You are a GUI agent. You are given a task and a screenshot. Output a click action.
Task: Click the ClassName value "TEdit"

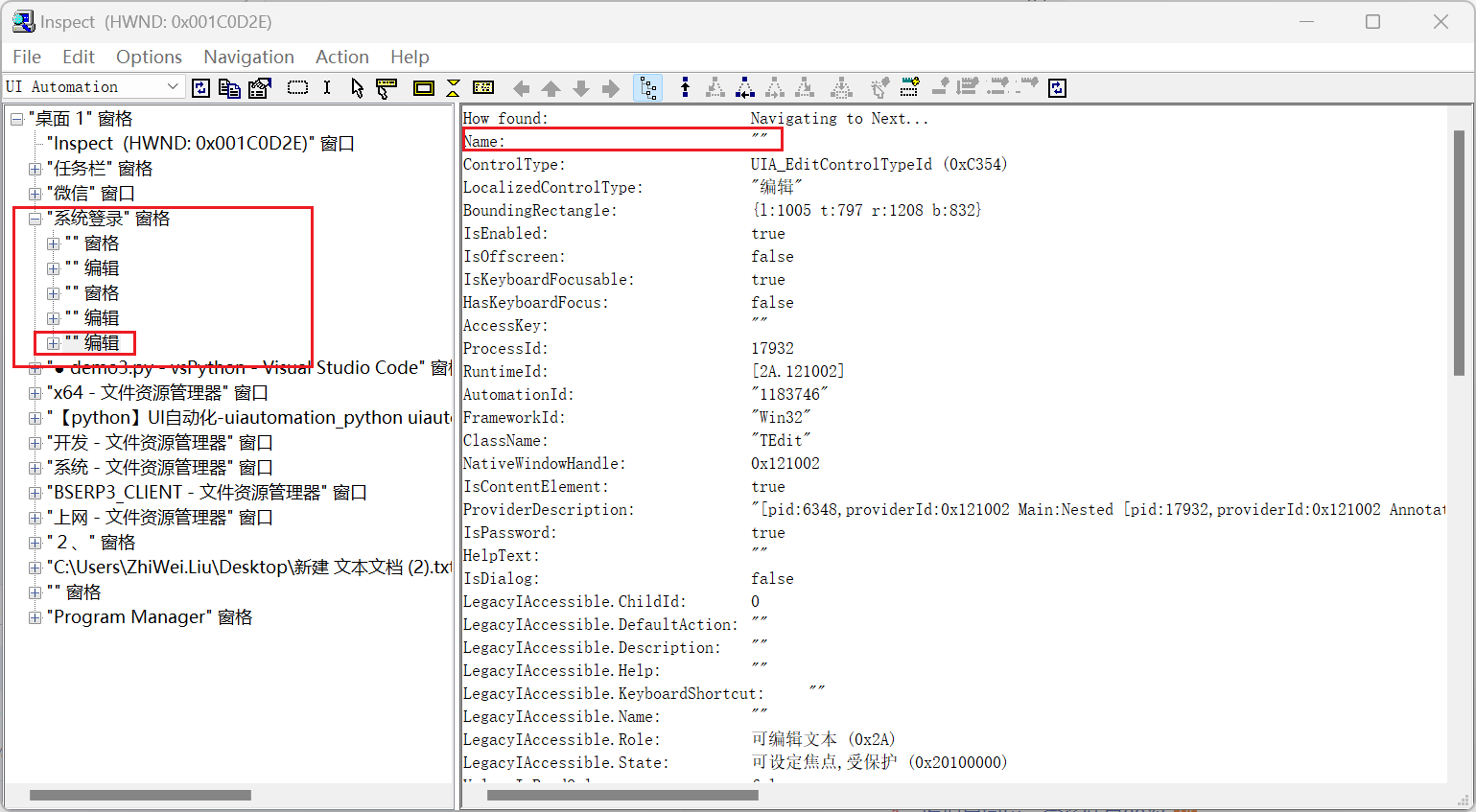[781, 441]
